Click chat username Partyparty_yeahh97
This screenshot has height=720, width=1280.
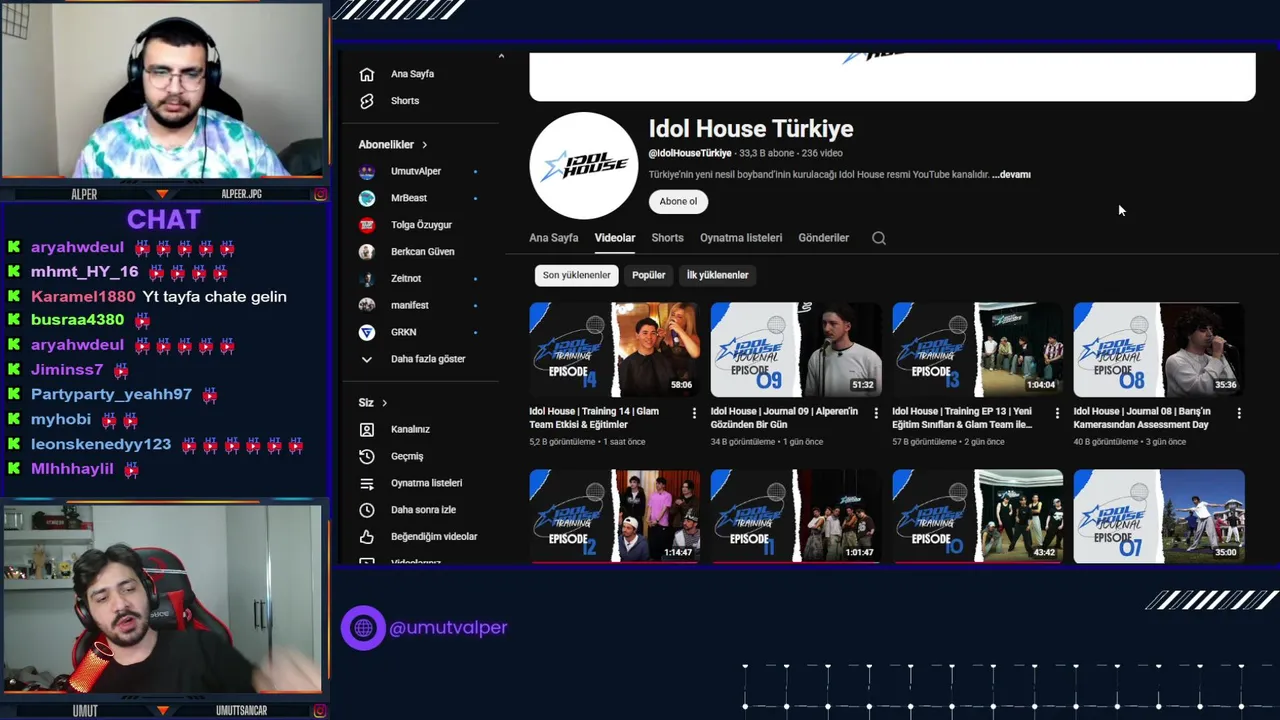[x=111, y=394]
